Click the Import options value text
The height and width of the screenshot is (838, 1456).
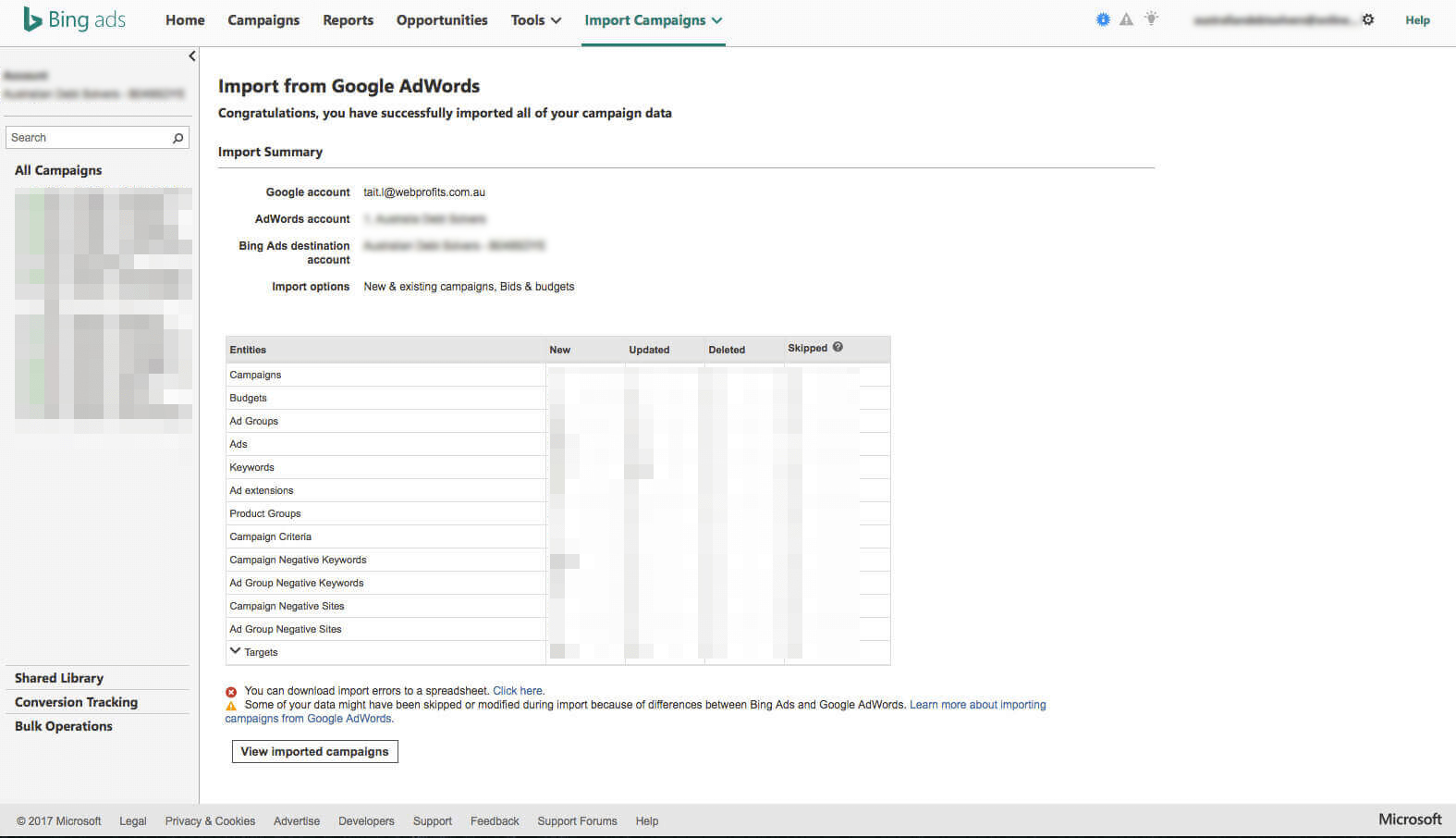click(x=469, y=287)
